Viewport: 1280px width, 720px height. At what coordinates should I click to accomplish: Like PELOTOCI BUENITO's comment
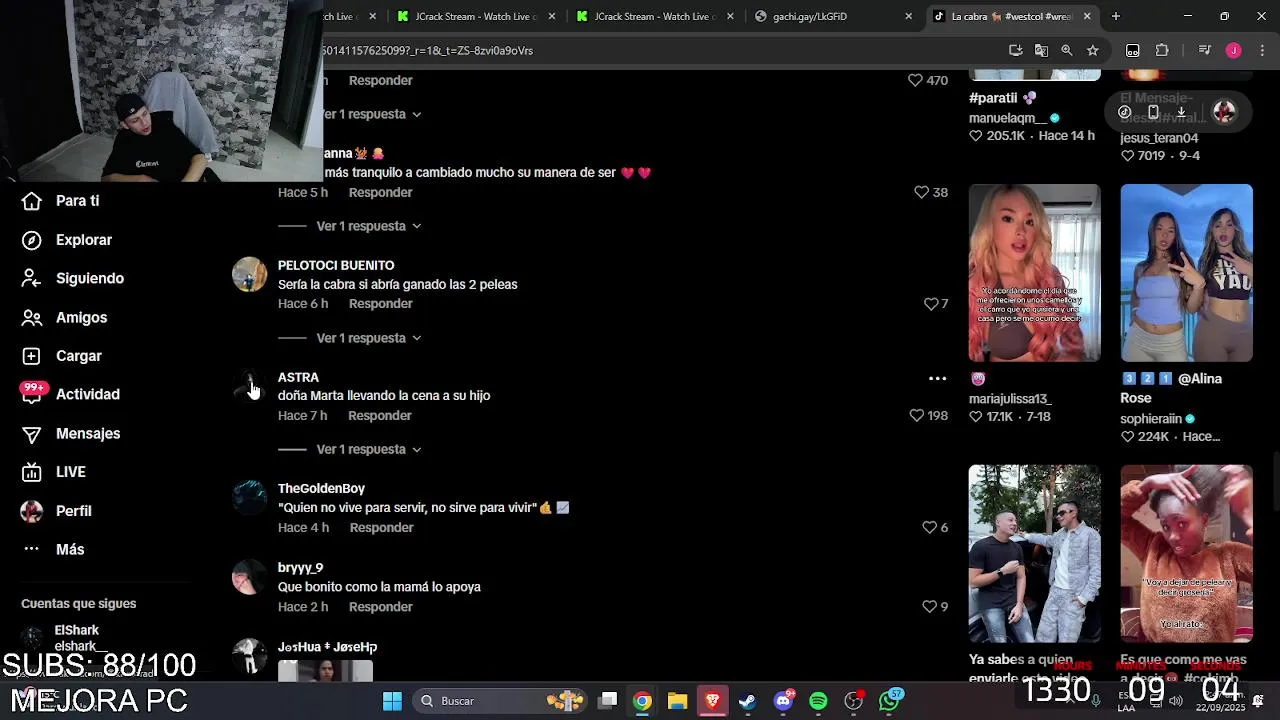pyautogui.click(x=930, y=303)
